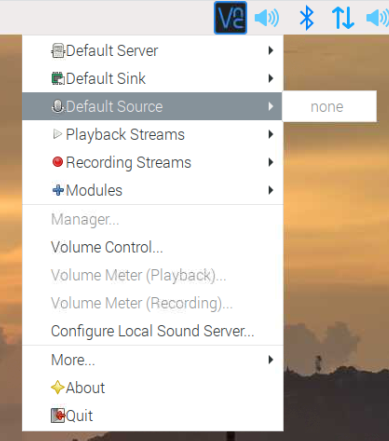Click the yellow star About icon
The height and width of the screenshot is (441, 389).
click(58, 387)
